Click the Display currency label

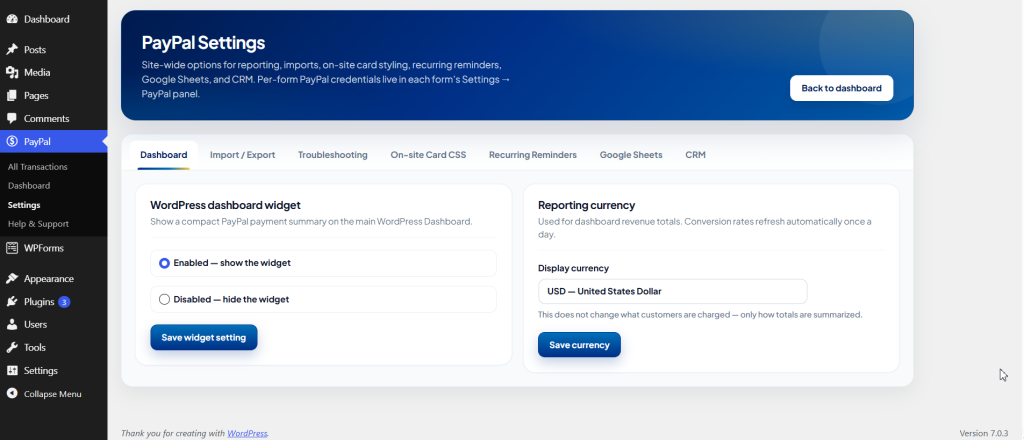pyautogui.click(x=573, y=268)
